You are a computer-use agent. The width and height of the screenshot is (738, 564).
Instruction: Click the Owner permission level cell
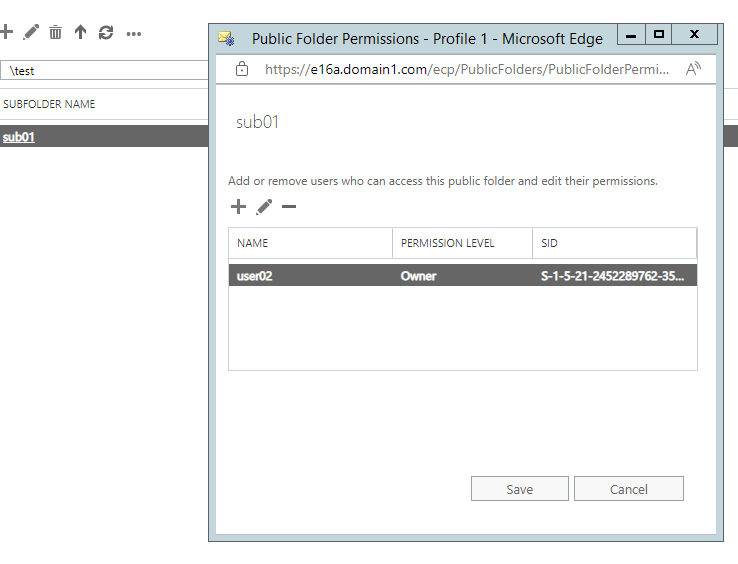coord(418,276)
